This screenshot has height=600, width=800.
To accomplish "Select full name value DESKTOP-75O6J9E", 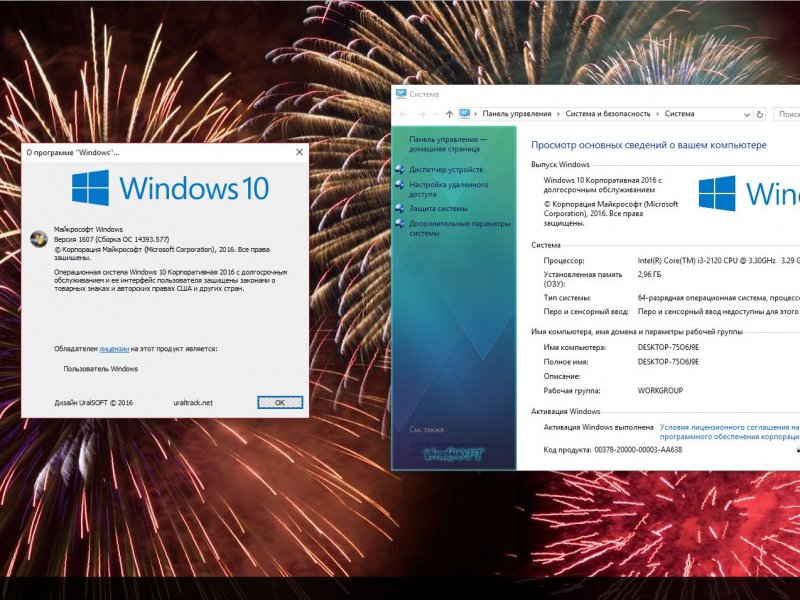I will 668,362.
